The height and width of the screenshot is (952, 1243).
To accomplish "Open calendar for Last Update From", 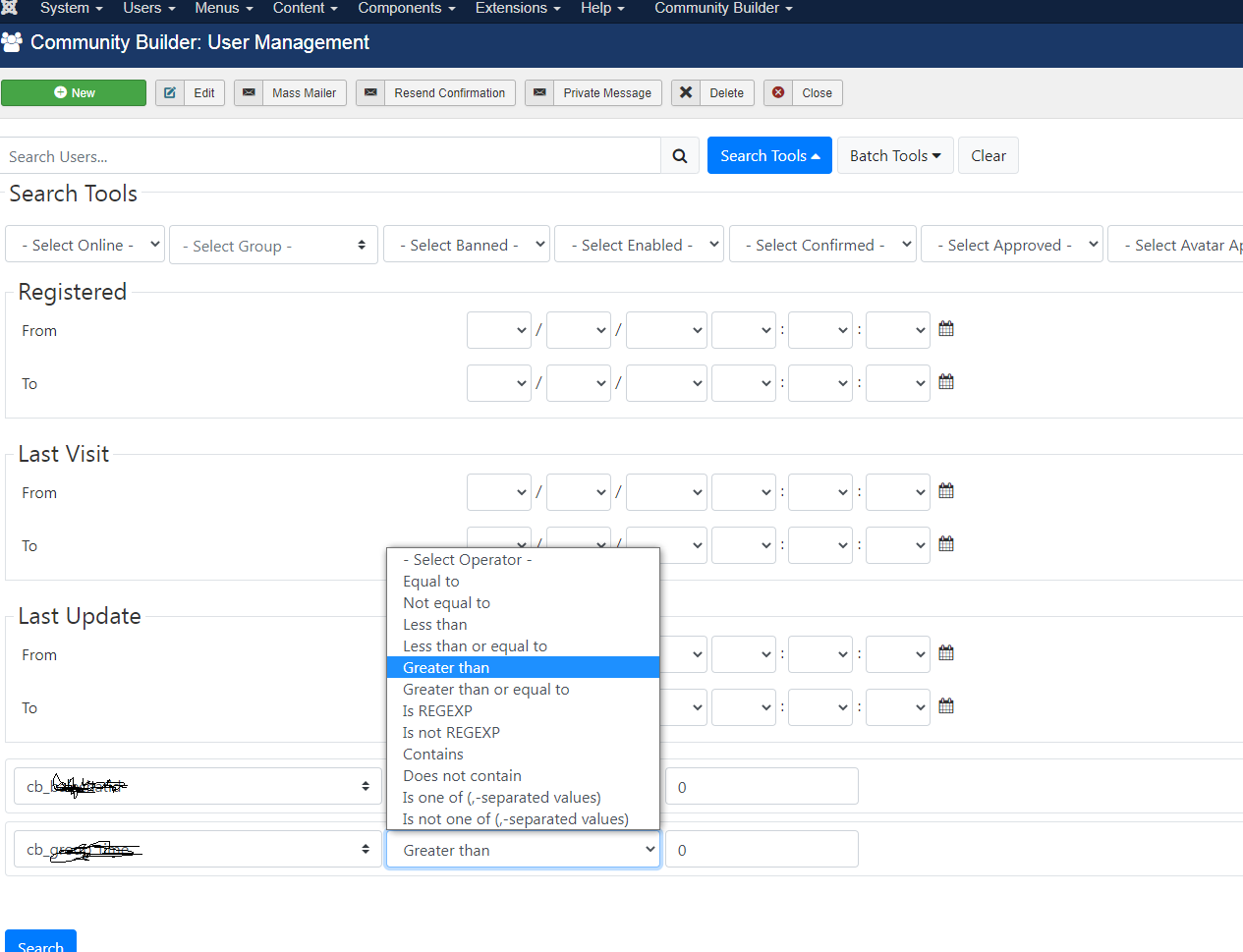I will 946,653.
